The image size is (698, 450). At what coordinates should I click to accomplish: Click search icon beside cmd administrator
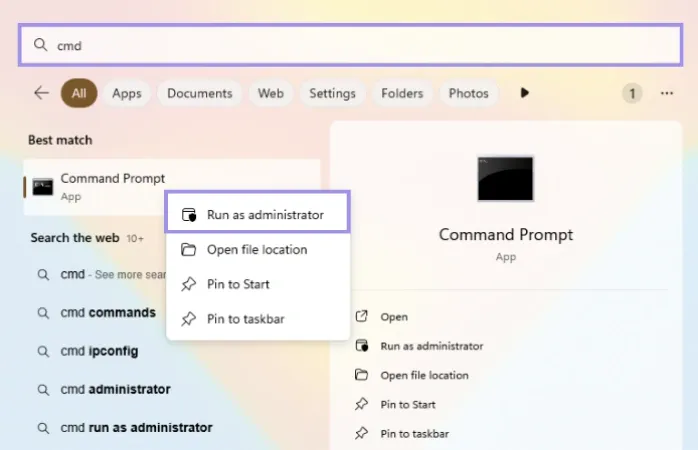(x=43, y=390)
